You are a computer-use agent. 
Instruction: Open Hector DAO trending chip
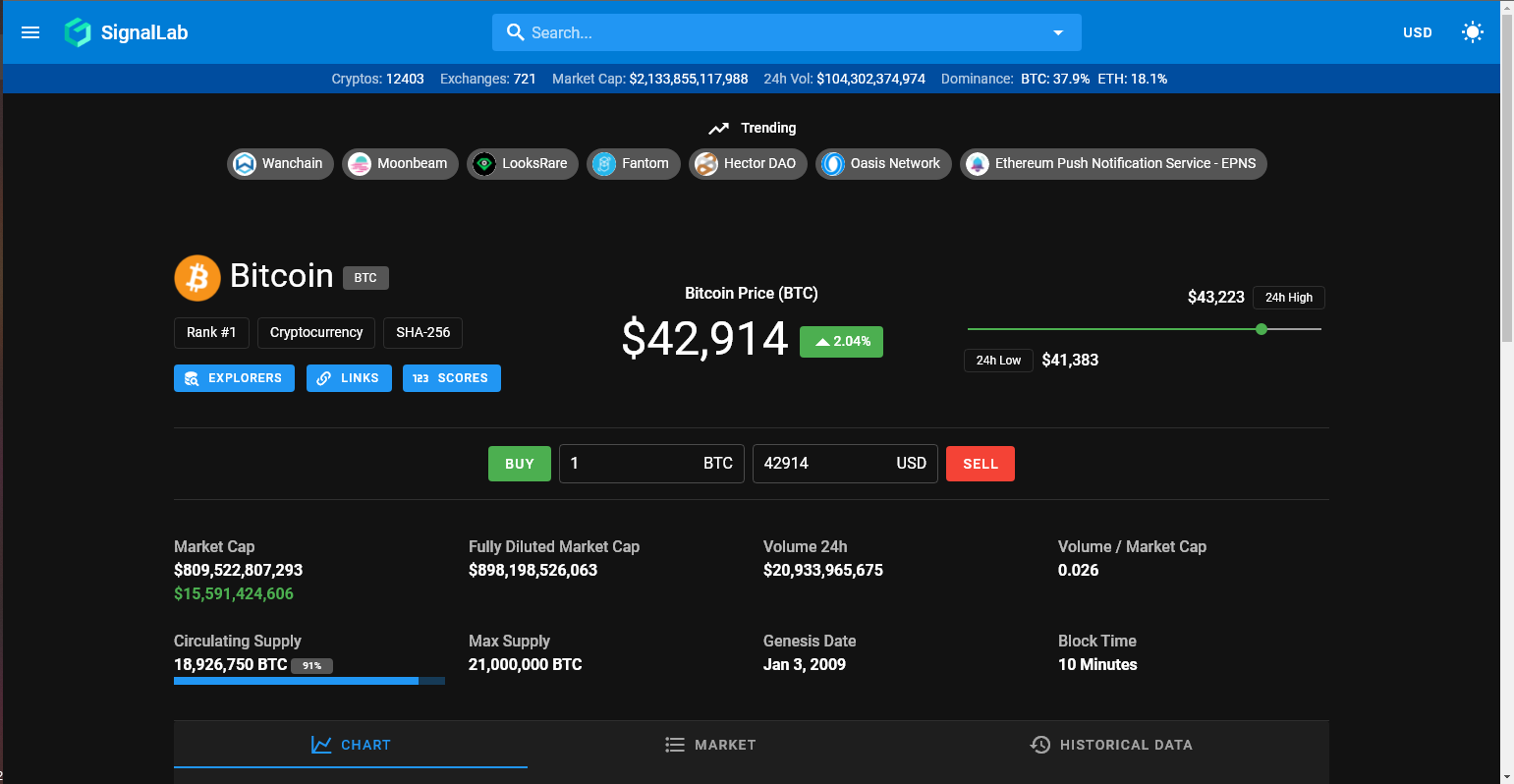click(x=748, y=163)
